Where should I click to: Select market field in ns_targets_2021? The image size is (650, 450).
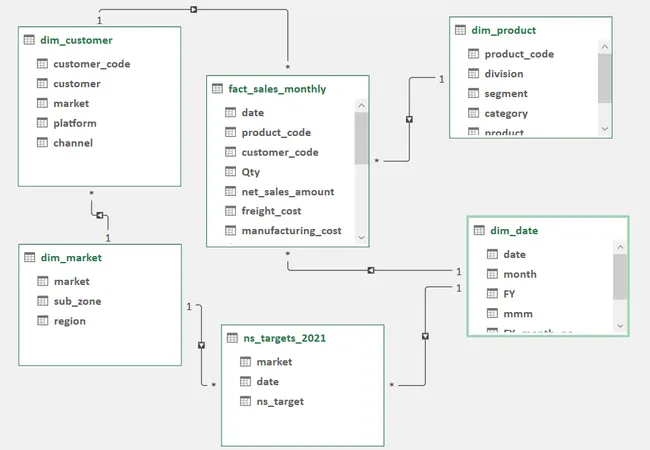[274, 362]
